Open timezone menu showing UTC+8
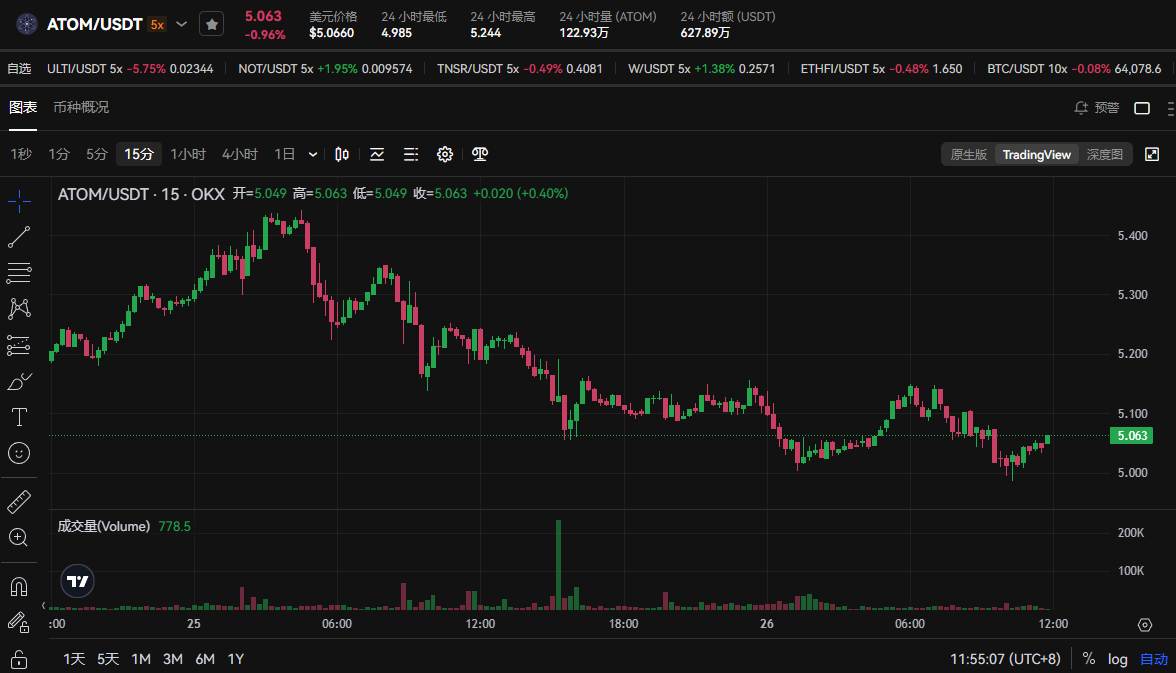 (x=1005, y=659)
